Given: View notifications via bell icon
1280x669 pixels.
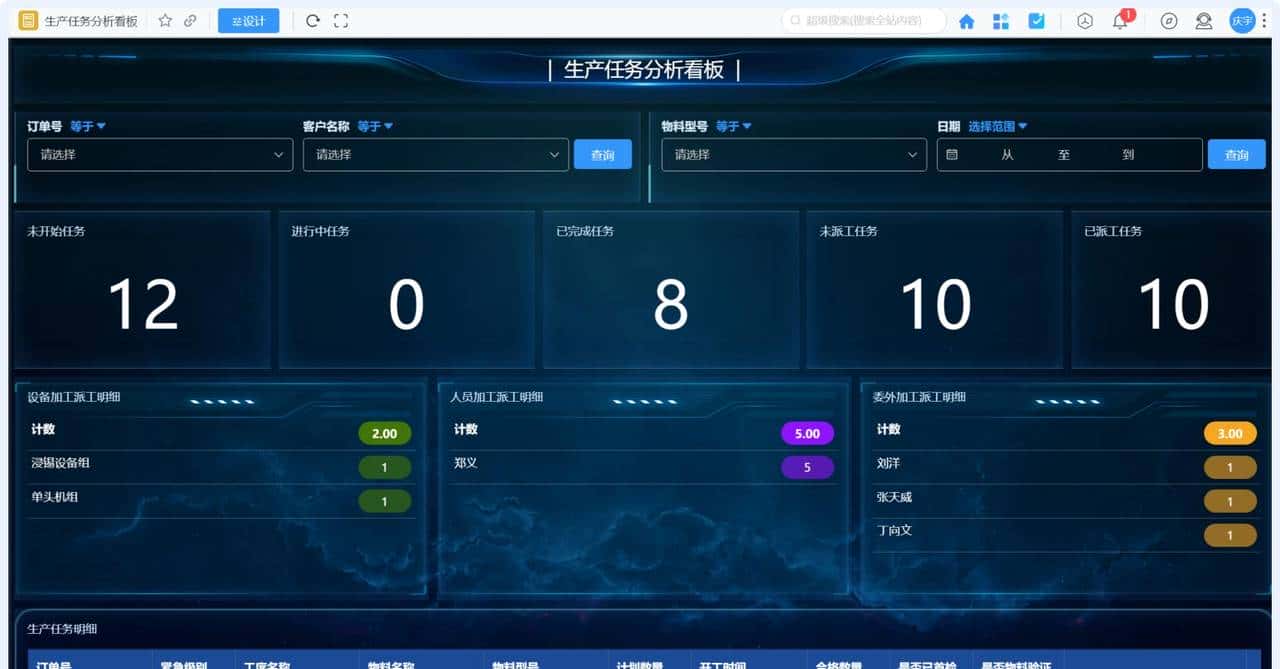Looking at the screenshot, I should click(1118, 21).
